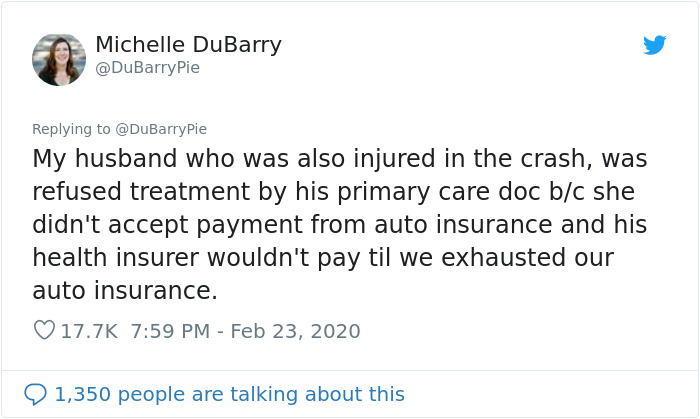The width and height of the screenshot is (700, 419).
Task: Click the final line "auto insurance."
Action: 124,291
